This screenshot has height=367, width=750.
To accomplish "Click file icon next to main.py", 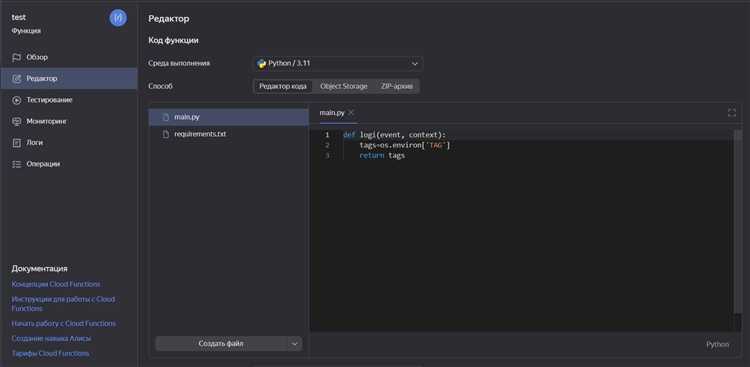I will pos(166,117).
